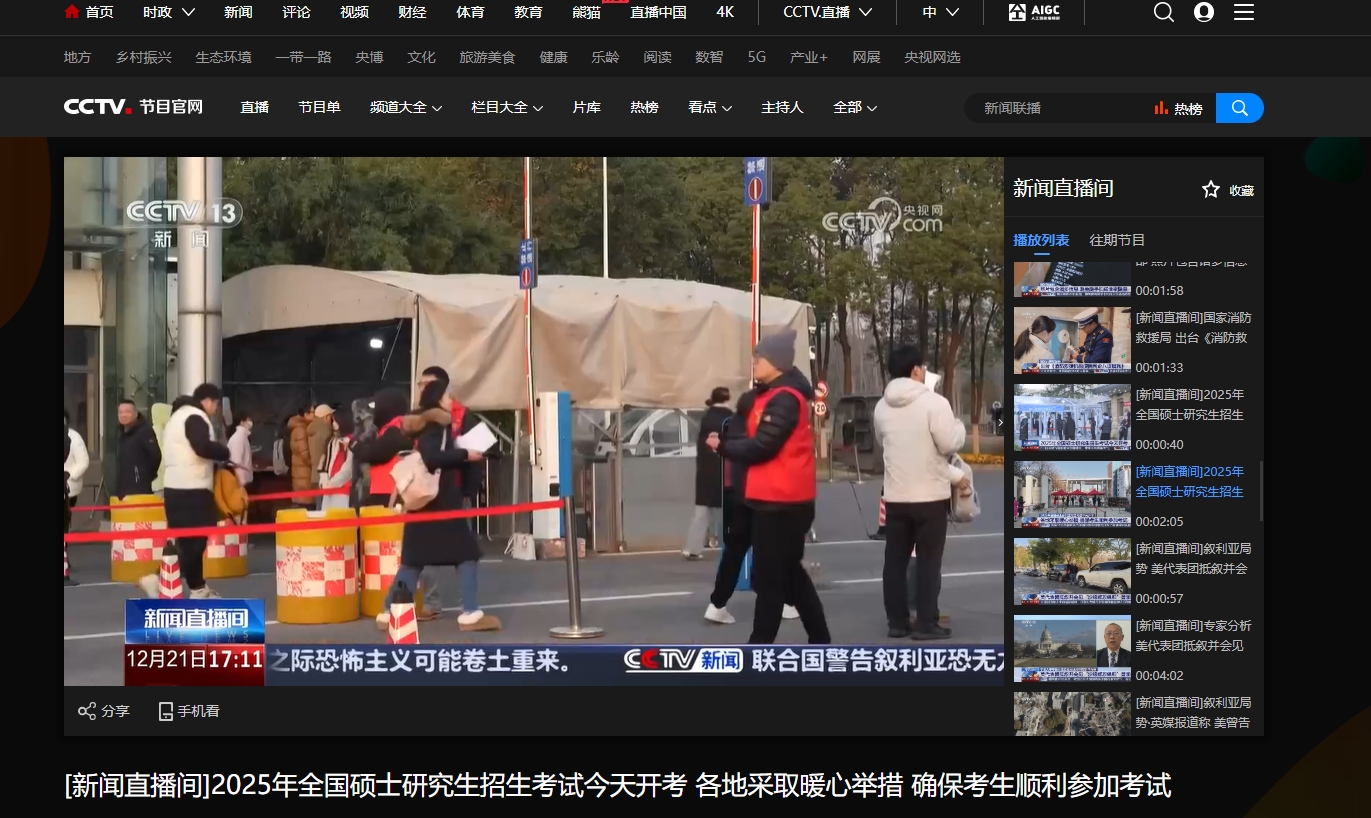
Task: Open the user account profile icon
Action: (x=1204, y=12)
